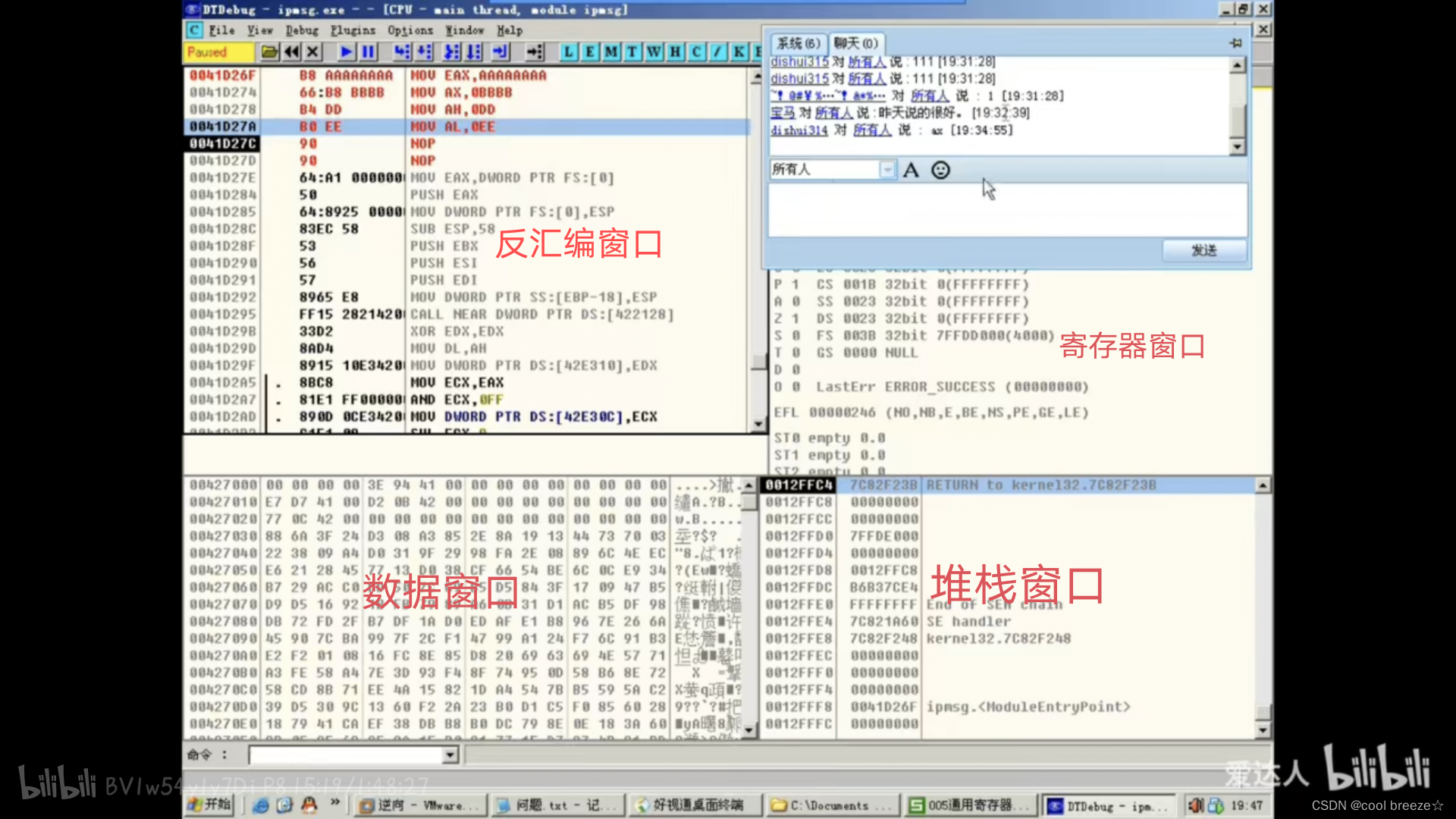The height and width of the screenshot is (819, 1456).
Task: Click the stack pane scroll down arrow
Action: tap(1263, 731)
